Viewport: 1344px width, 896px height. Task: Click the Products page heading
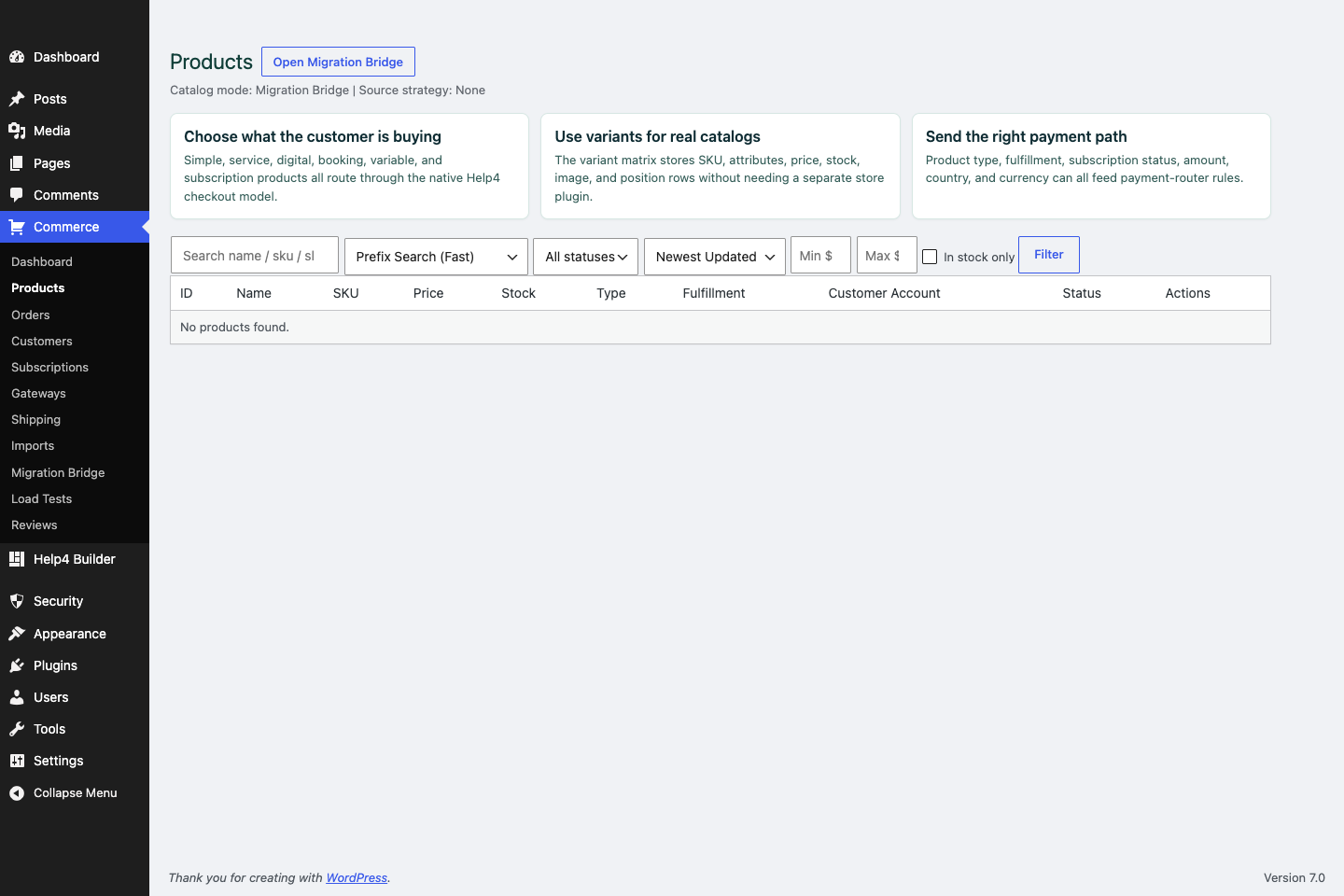[212, 62]
